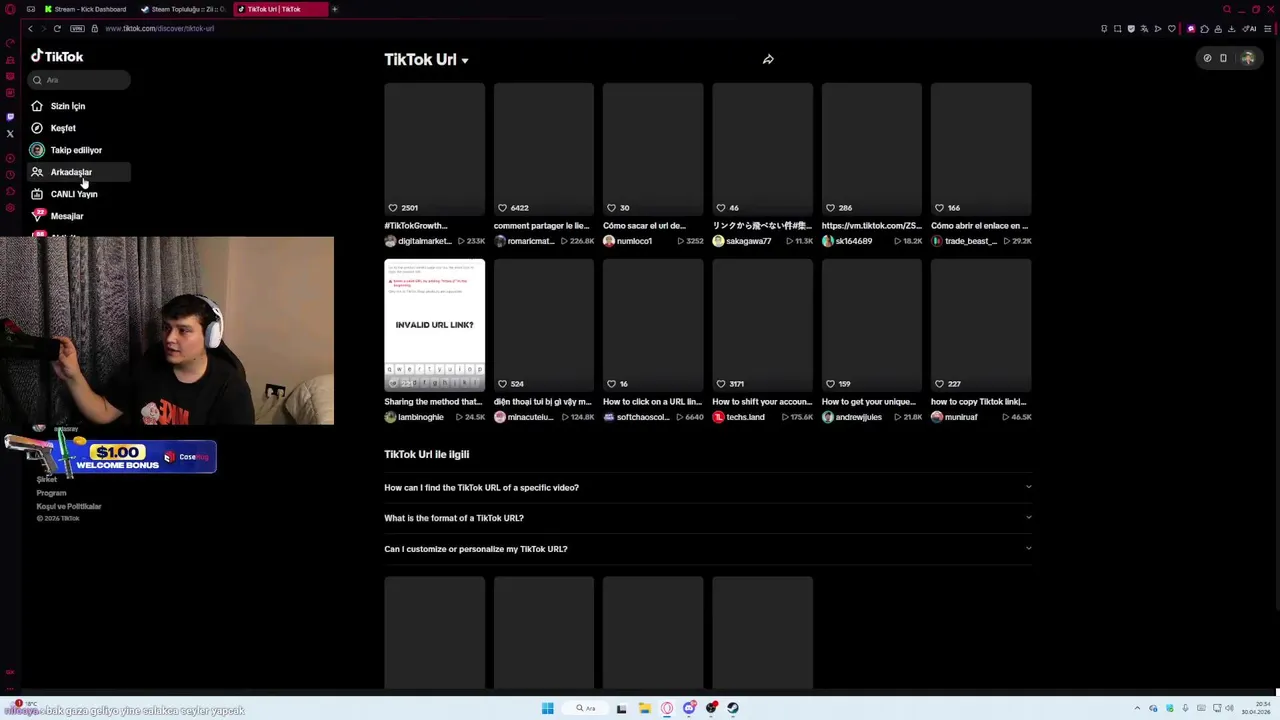Click the compass icon in TikTok top-right pill
The image size is (1280, 720).
point(1207,58)
